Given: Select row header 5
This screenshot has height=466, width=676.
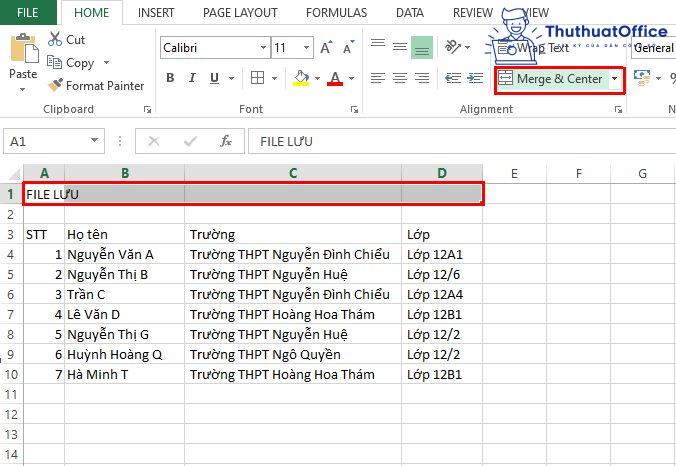Looking at the screenshot, I should 11,275.
